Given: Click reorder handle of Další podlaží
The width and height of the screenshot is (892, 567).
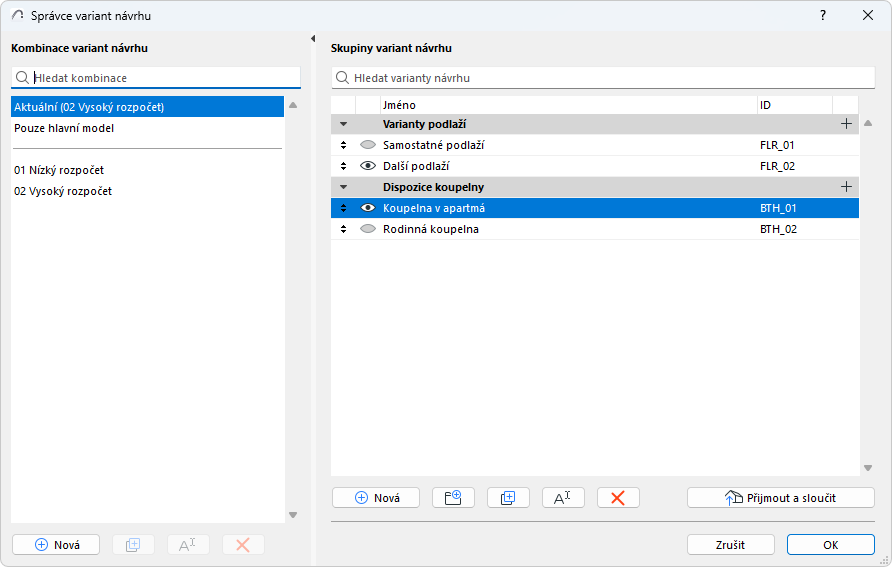Looking at the screenshot, I should tap(344, 166).
